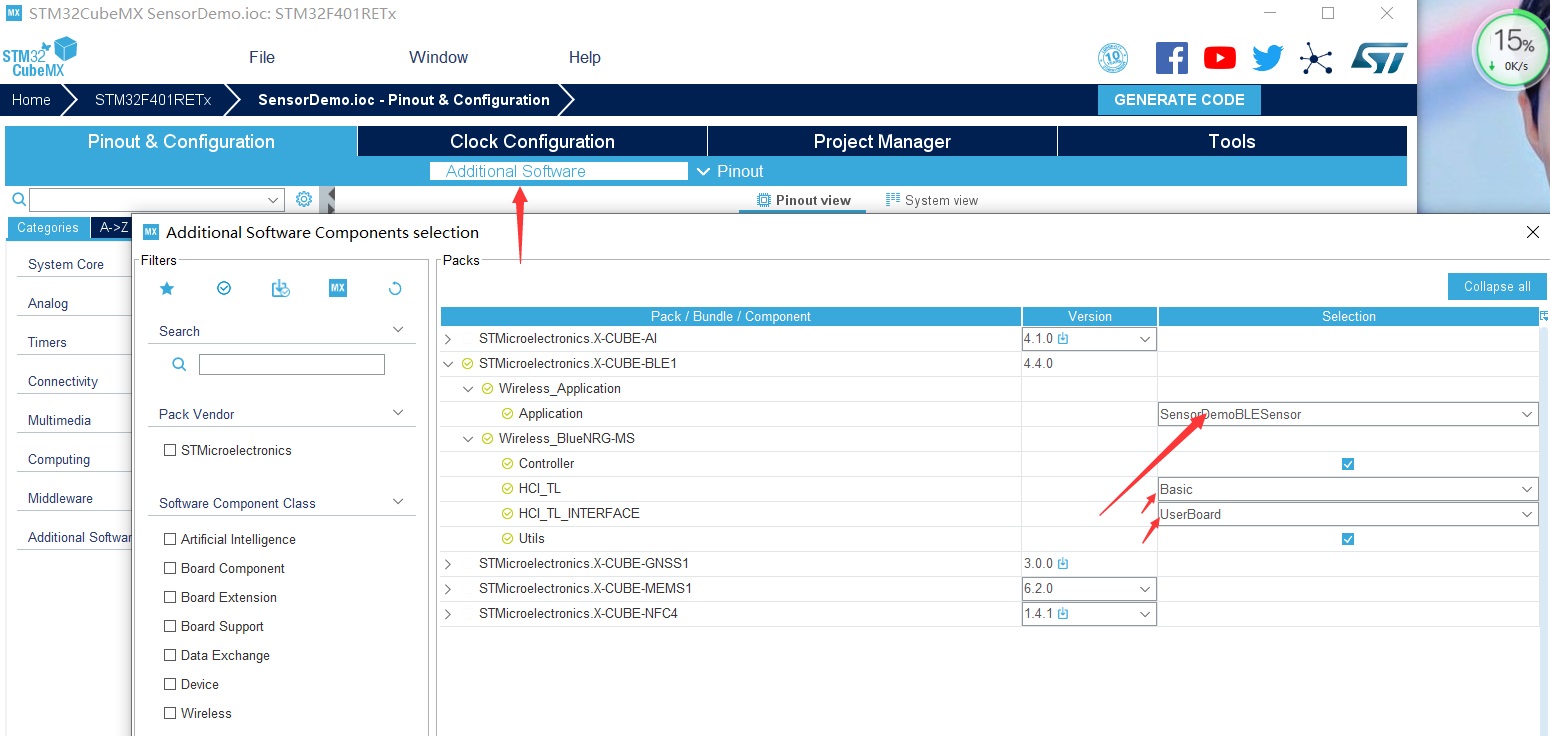
Task: Click the Filters search input field
Action: [x=291, y=364]
